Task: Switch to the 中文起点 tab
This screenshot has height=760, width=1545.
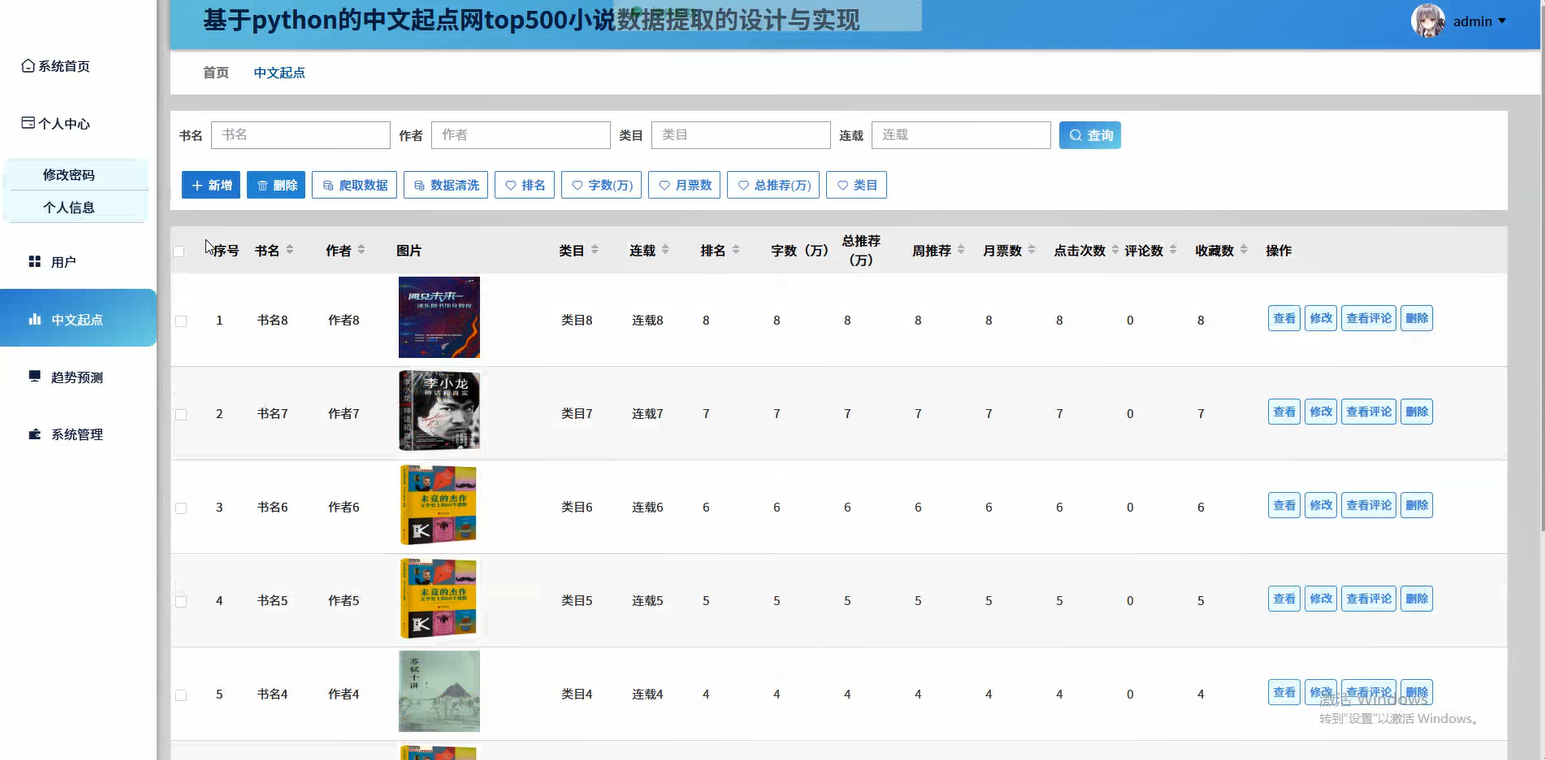Action: (279, 72)
